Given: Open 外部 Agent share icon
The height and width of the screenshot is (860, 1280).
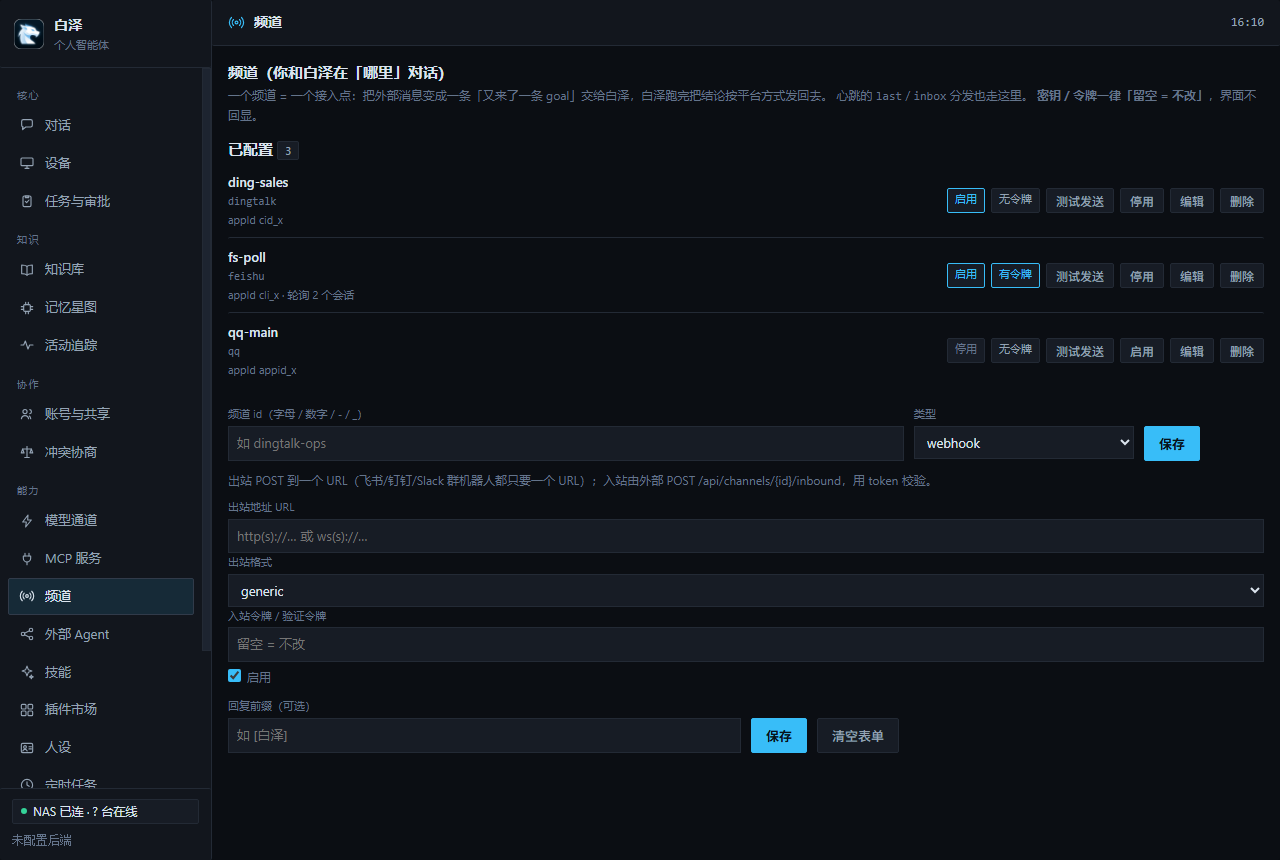Looking at the screenshot, I should [27, 634].
